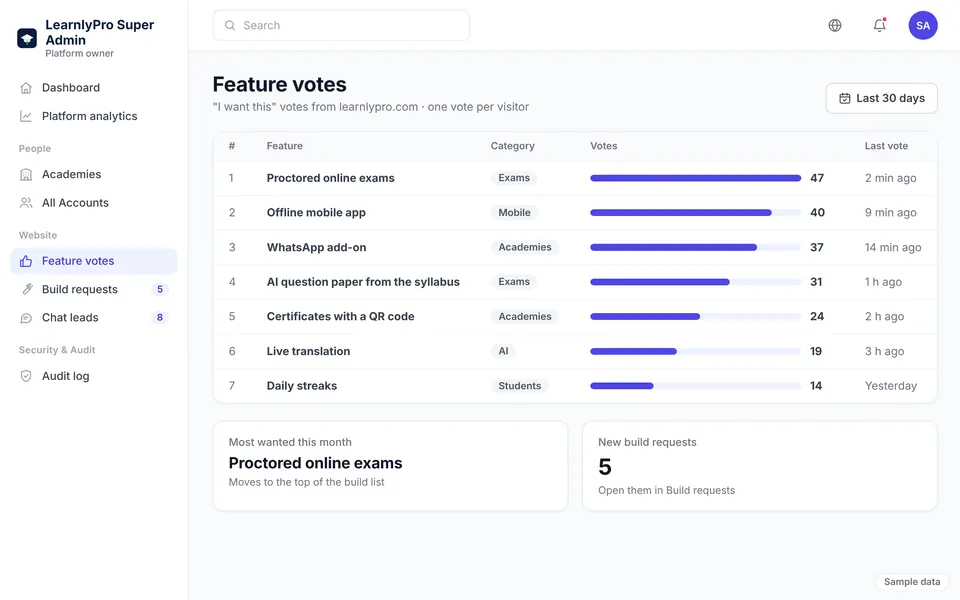Open Chat leads in sidebar
This screenshot has width=960, height=600.
coord(94,318)
